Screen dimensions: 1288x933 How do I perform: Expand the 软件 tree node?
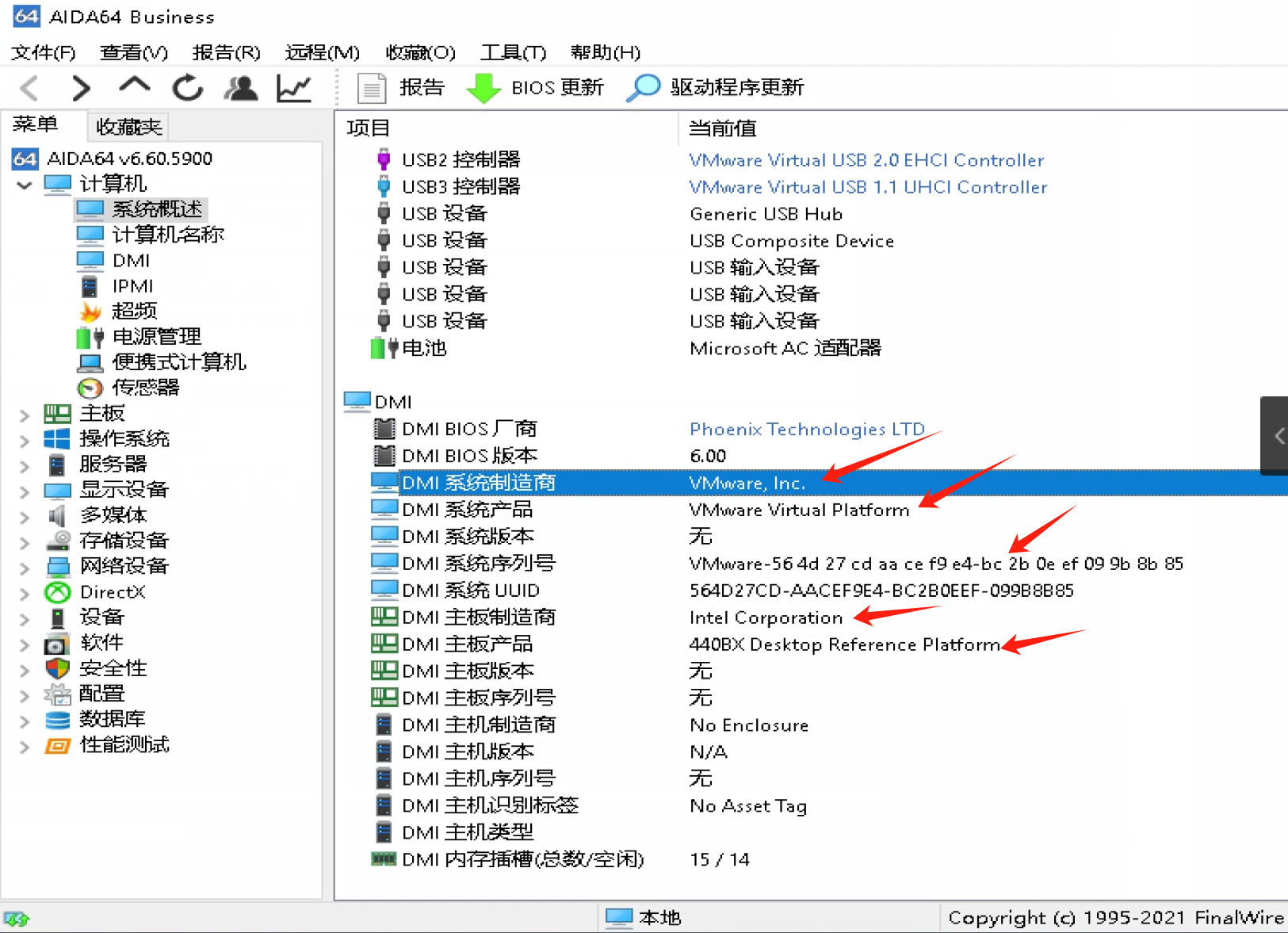pos(25,644)
